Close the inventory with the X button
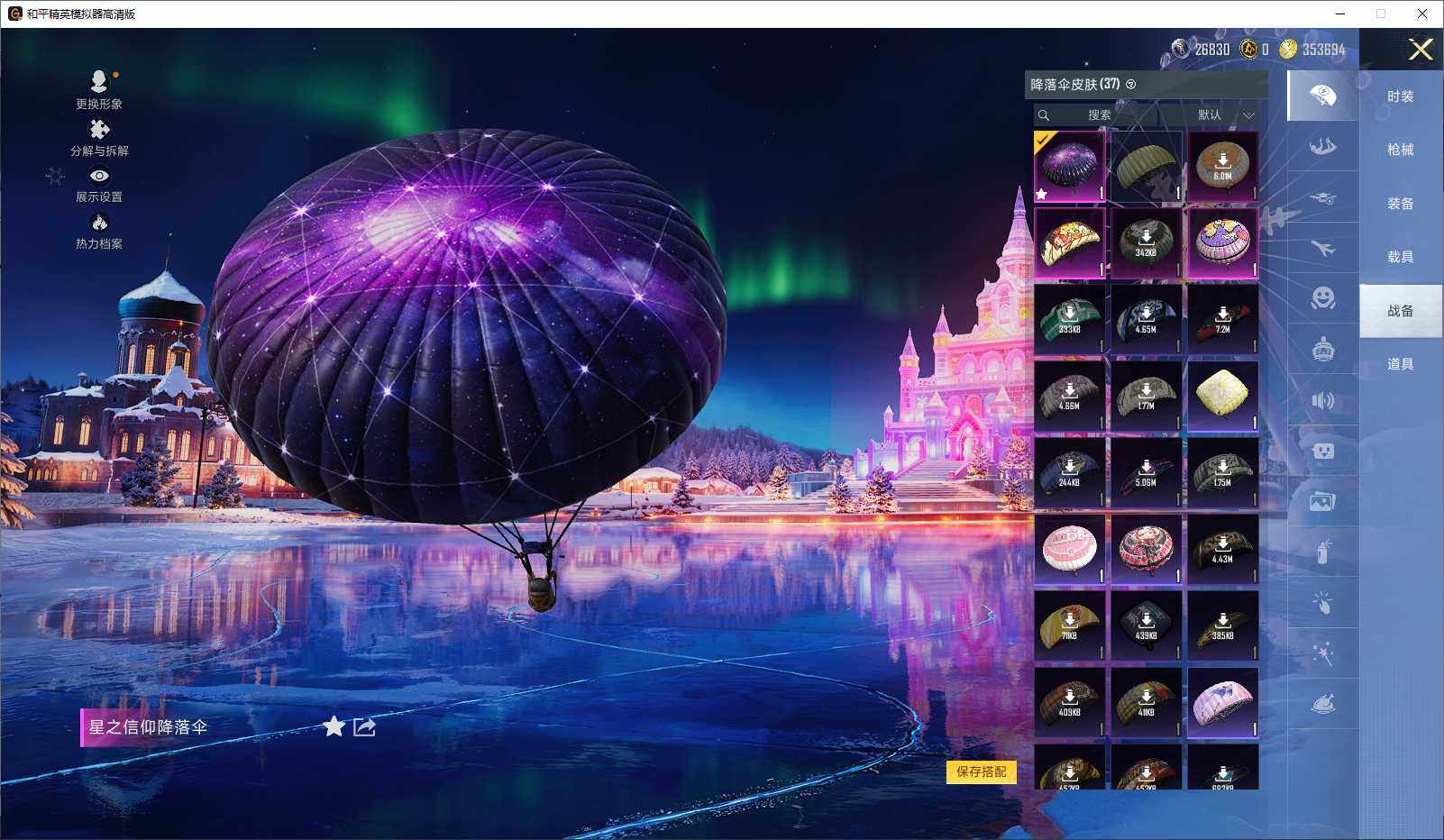 [x=1421, y=50]
